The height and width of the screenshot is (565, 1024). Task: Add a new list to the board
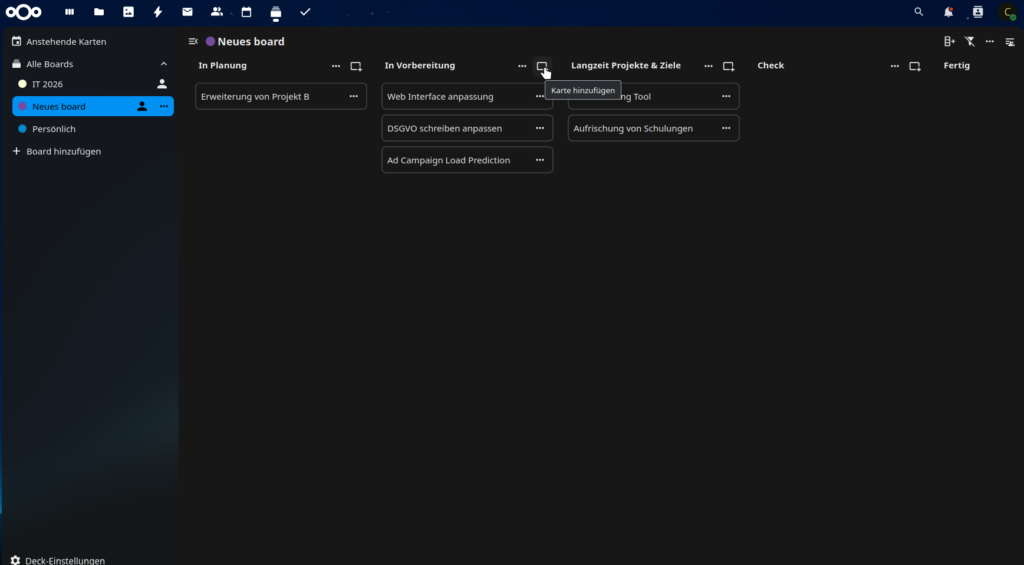(949, 42)
